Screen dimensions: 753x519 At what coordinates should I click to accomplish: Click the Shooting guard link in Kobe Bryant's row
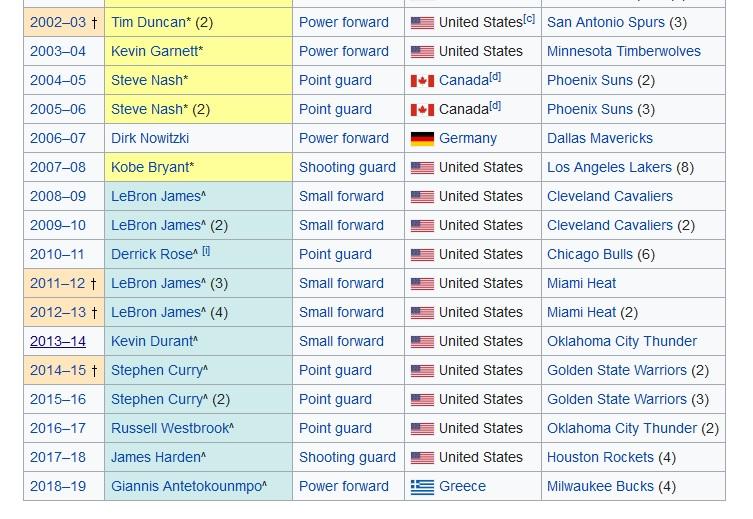point(347,168)
